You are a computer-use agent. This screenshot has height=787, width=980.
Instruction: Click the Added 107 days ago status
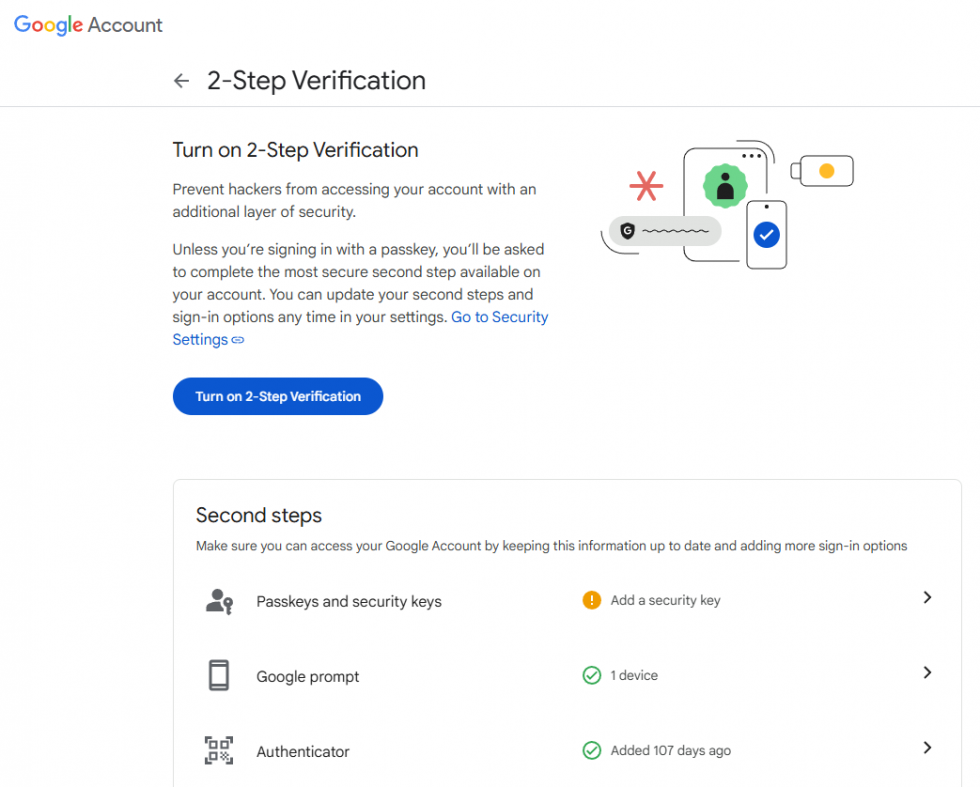670,751
